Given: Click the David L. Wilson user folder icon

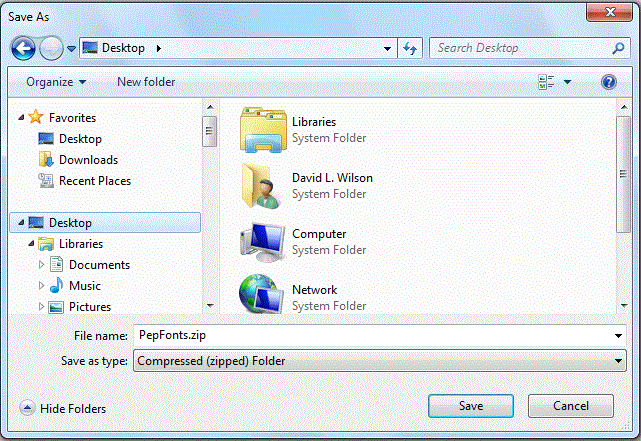Looking at the screenshot, I should 262,186.
